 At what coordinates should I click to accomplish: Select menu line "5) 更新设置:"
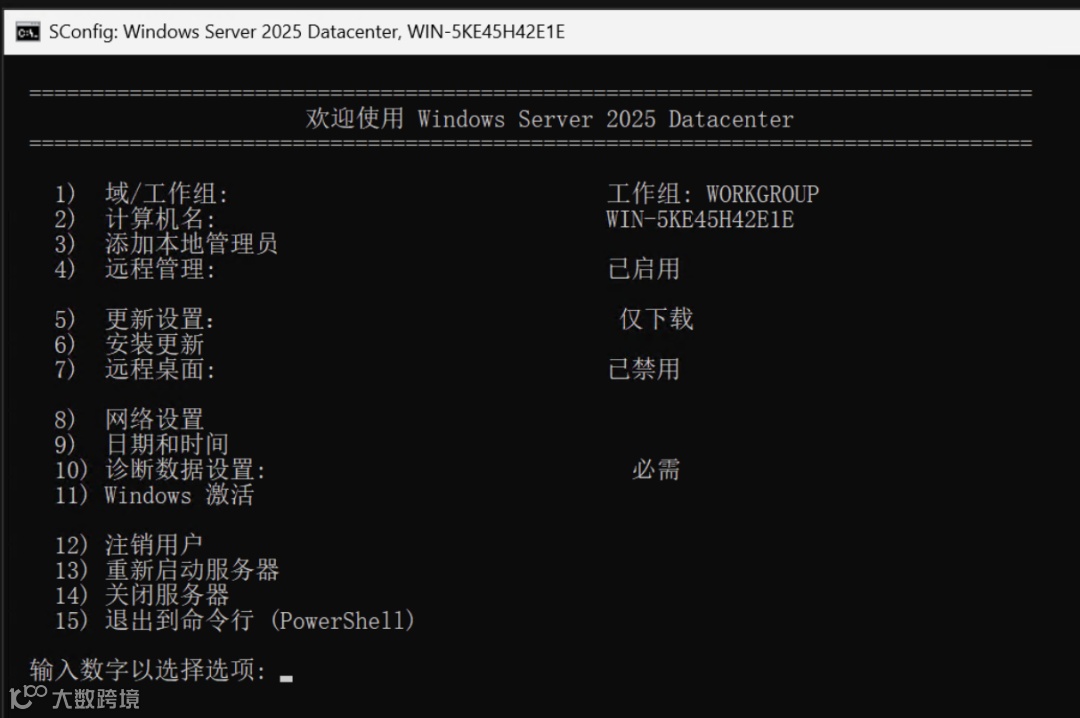click(135, 319)
